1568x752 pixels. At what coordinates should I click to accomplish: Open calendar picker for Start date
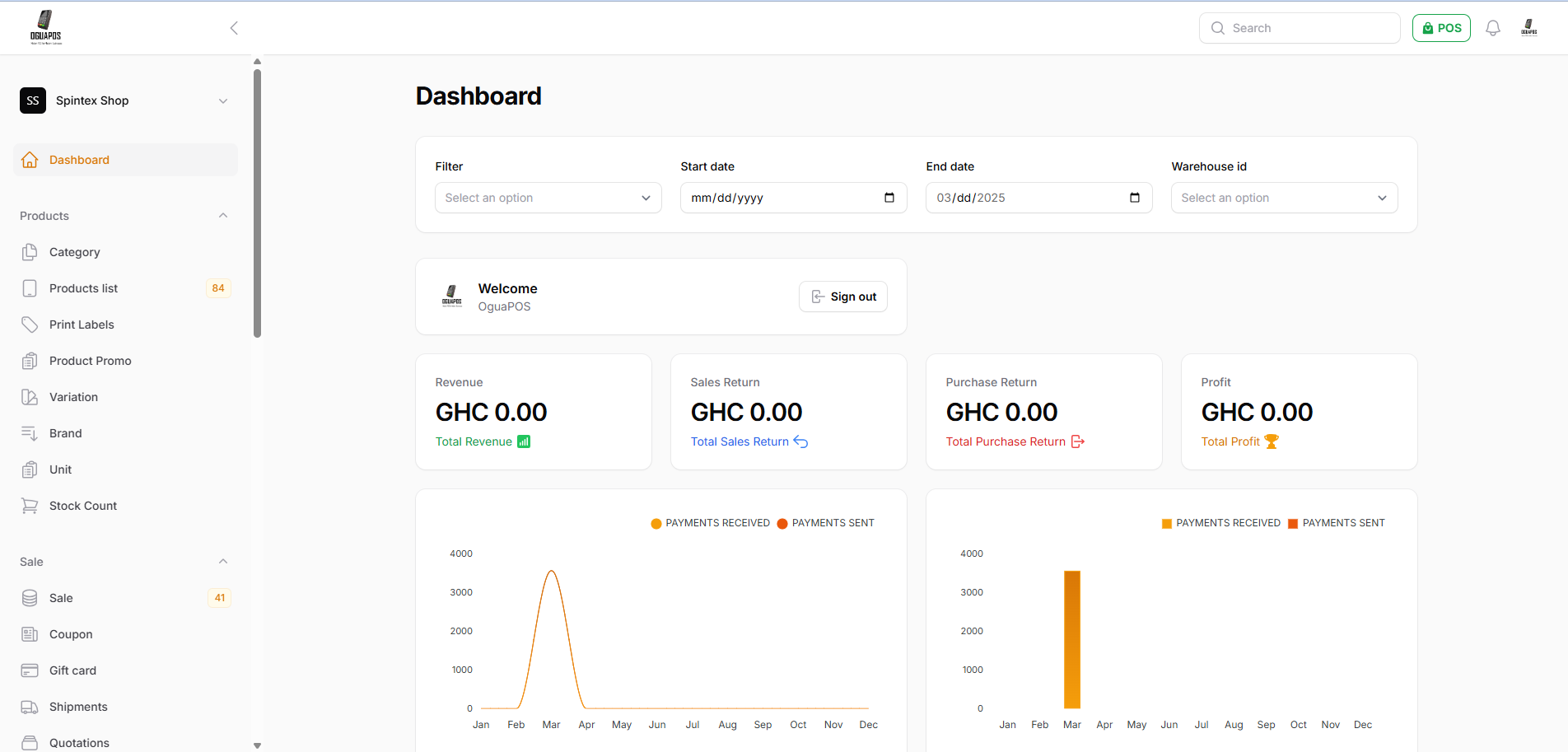[889, 198]
